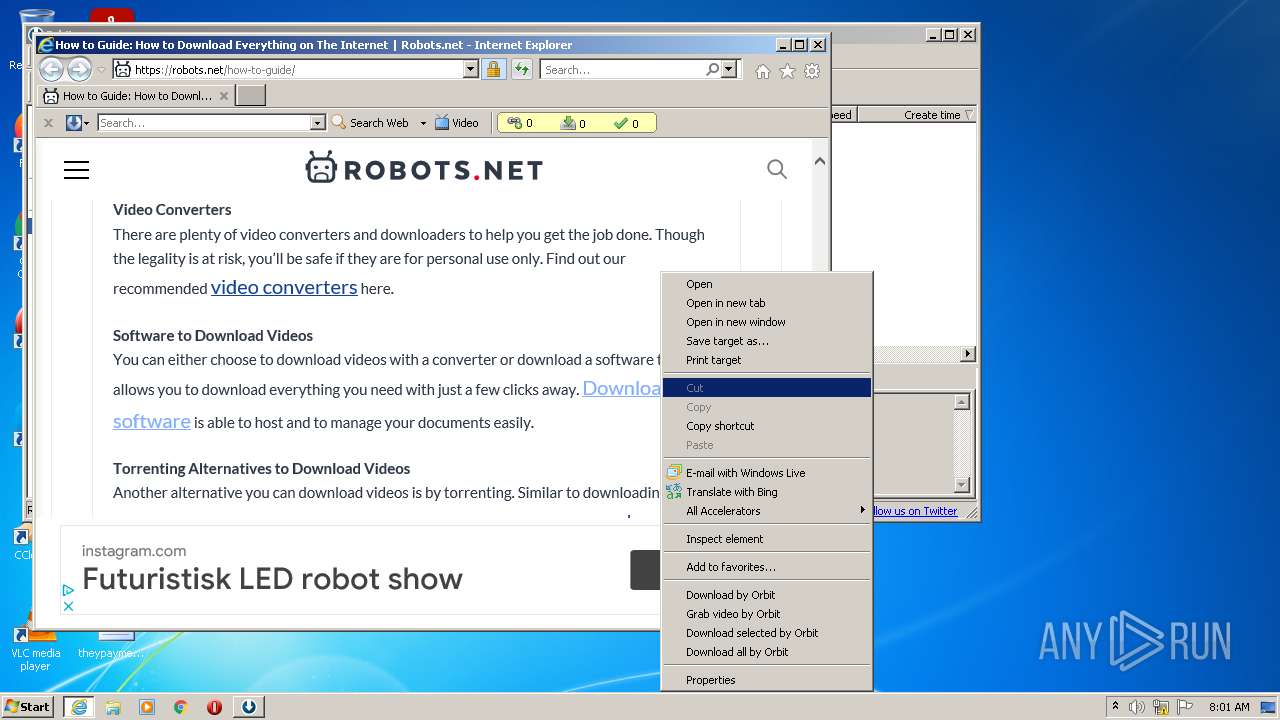Open Favorites star icon
Image resolution: width=1280 pixels, height=720 pixels.
click(x=787, y=71)
